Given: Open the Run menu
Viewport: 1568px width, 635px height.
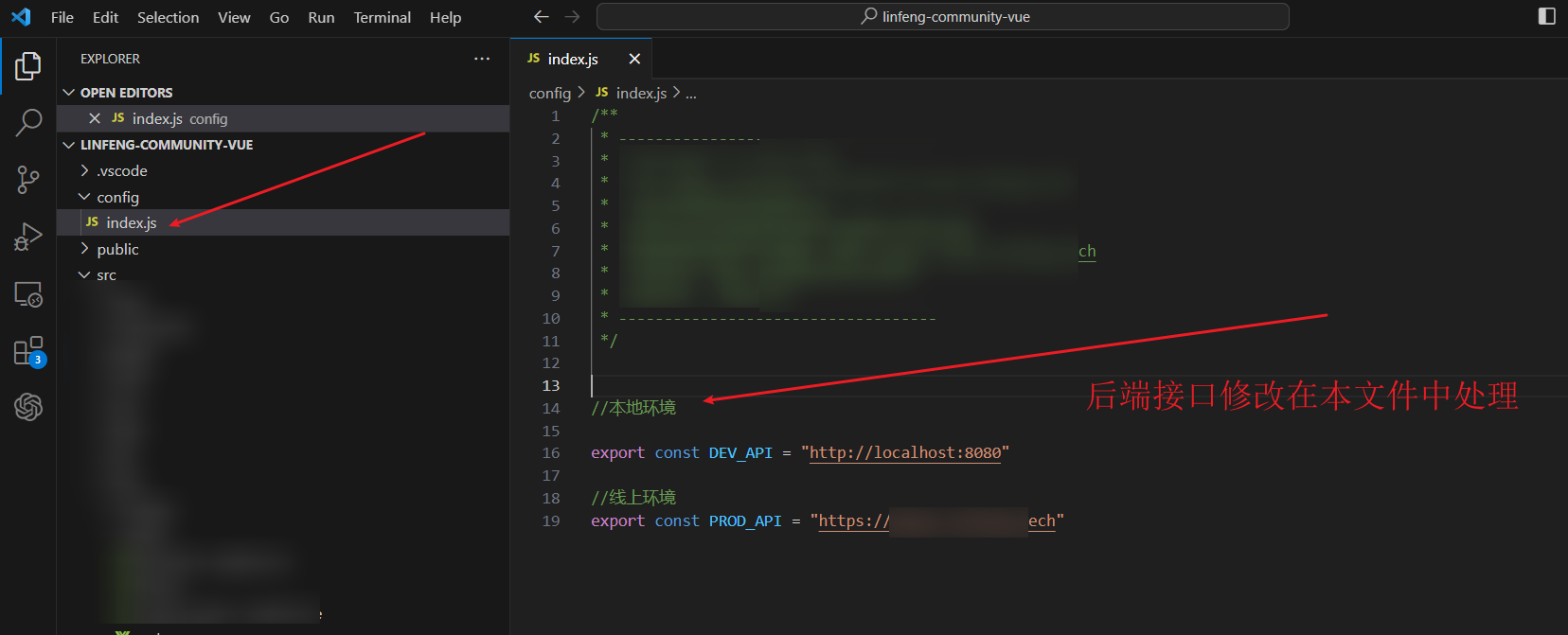Looking at the screenshot, I should click(x=321, y=17).
